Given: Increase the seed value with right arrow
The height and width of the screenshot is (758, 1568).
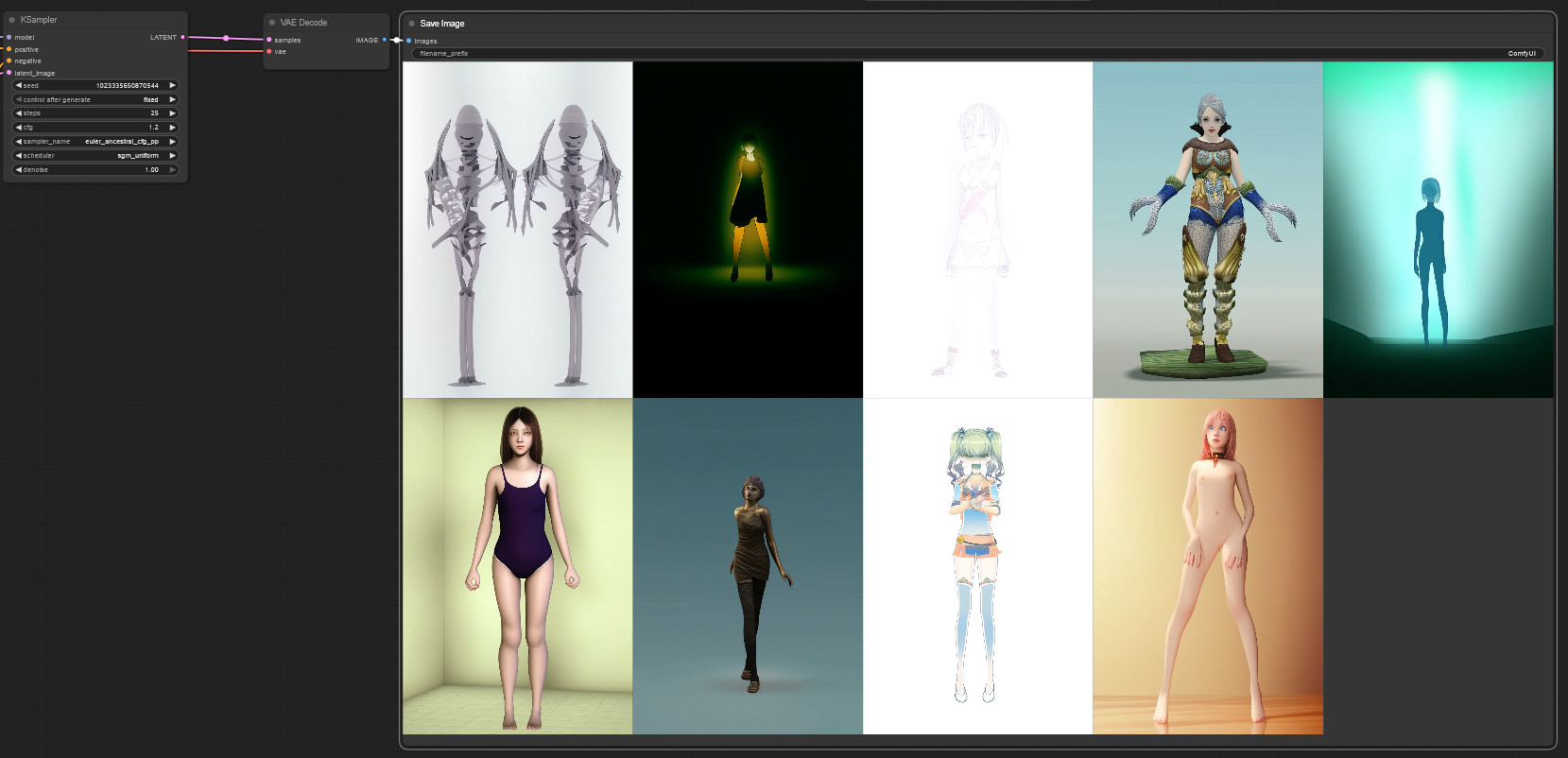Looking at the screenshot, I should tap(172, 85).
